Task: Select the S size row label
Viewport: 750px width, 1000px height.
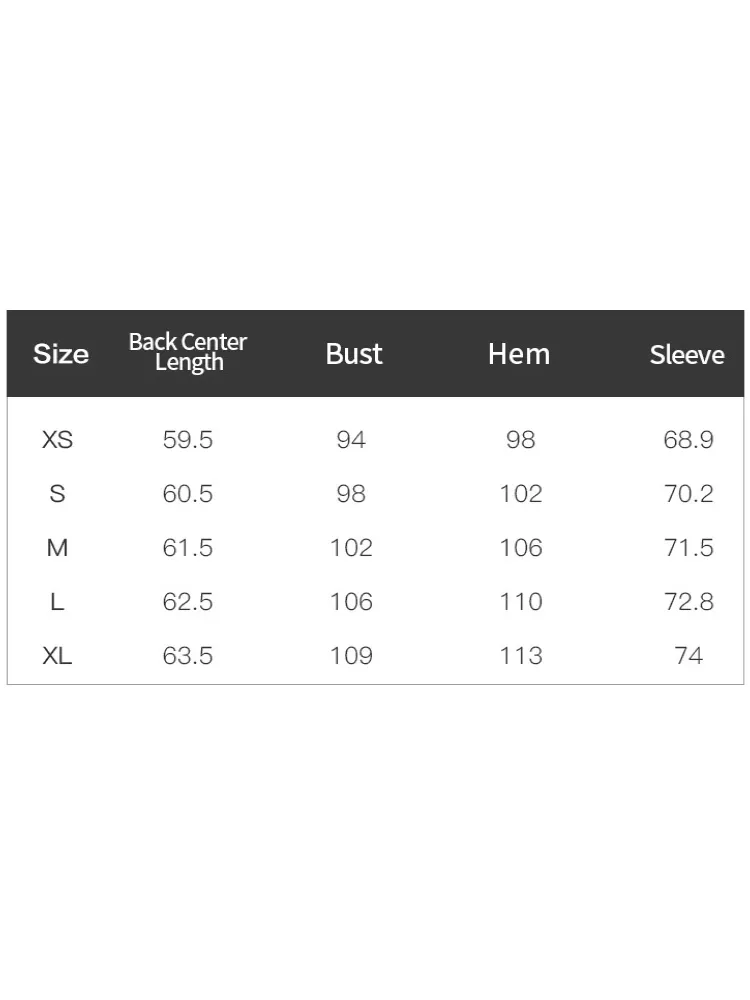Action: pos(57,494)
